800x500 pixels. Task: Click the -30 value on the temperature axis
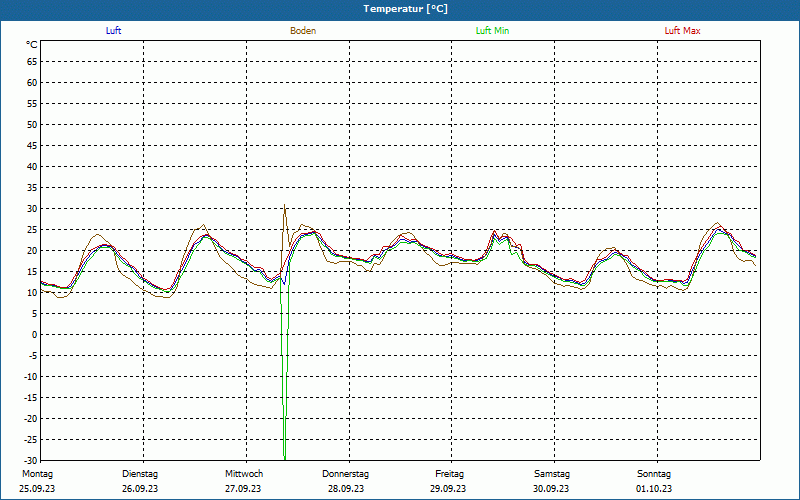(31, 461)
